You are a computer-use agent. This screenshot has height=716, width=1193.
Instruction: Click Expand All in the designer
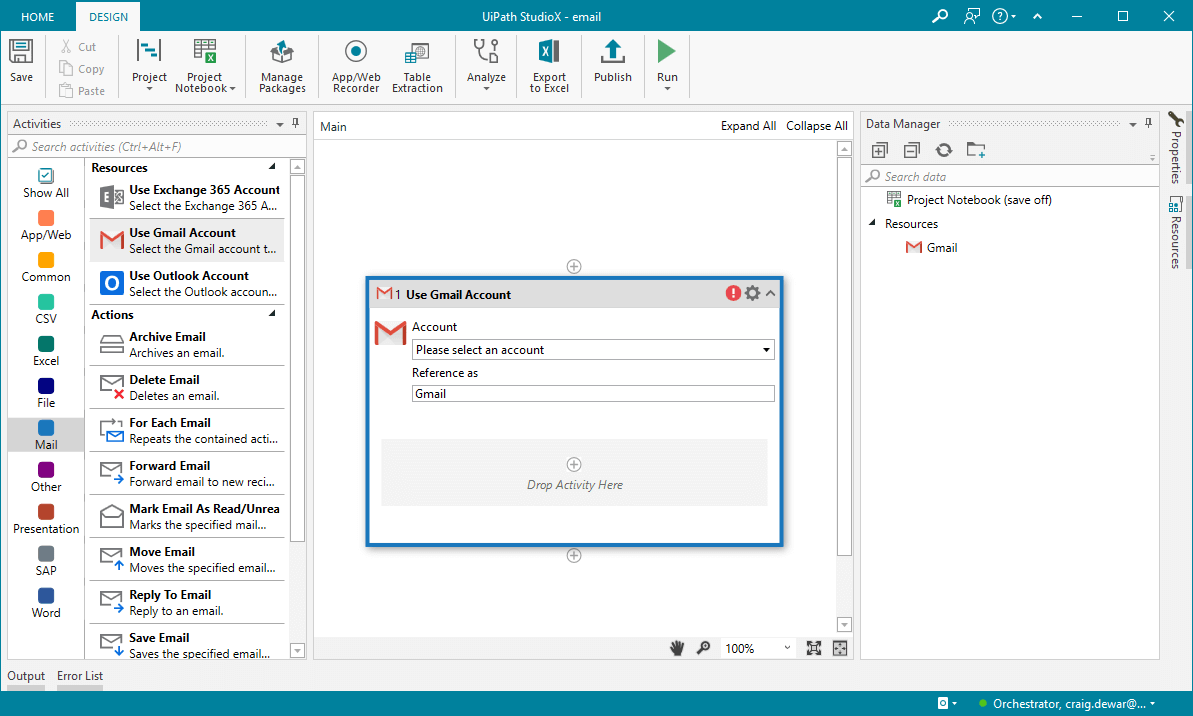[749, 126]
